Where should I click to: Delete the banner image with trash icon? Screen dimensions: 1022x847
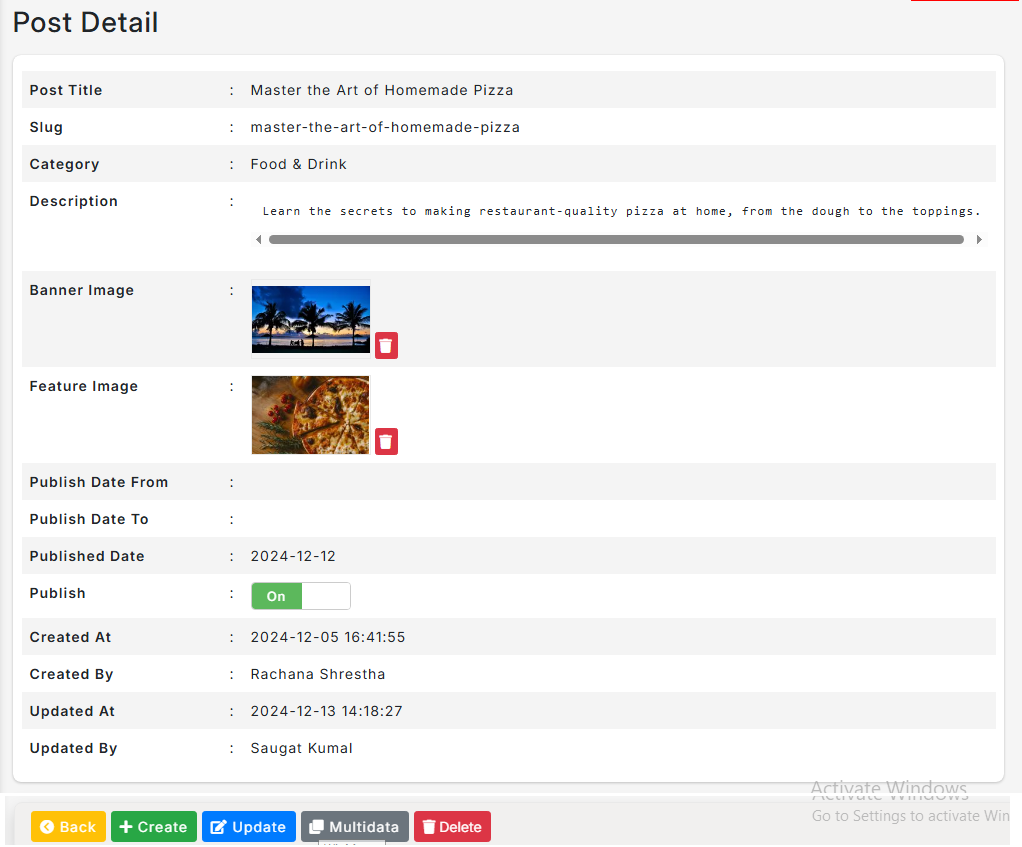point(386,345)
